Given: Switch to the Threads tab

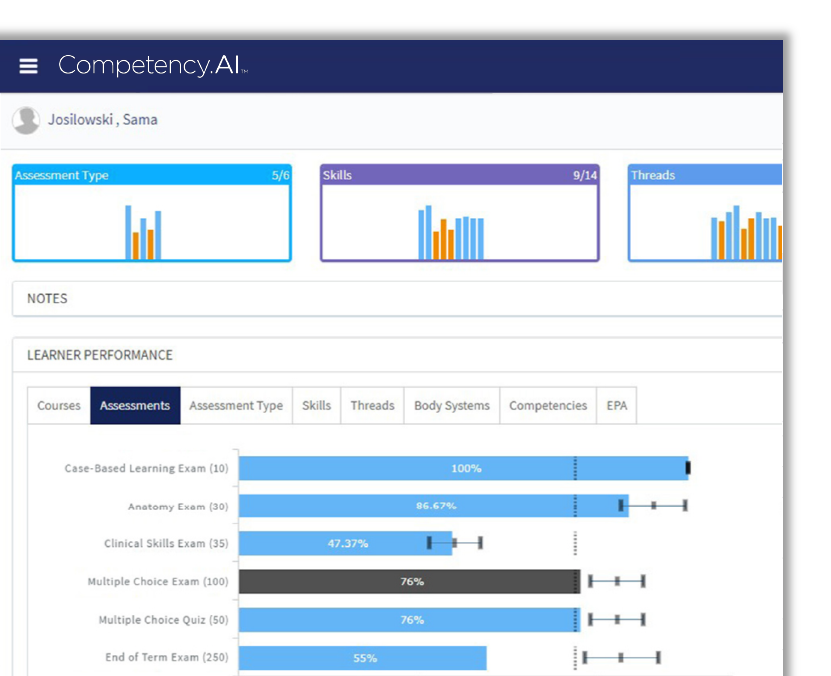Looking at the screenshot, I should click(x=372, y=405).
